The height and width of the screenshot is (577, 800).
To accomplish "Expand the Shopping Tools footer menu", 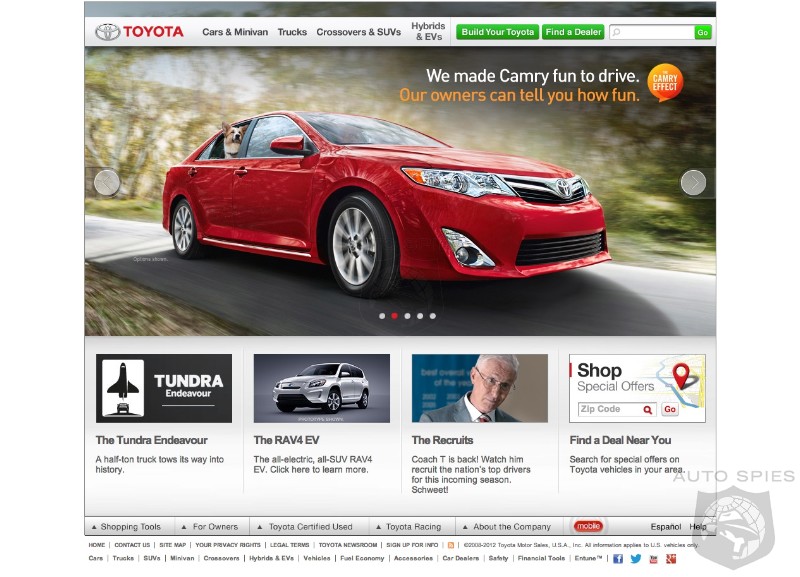I will [x=126, y=526].
